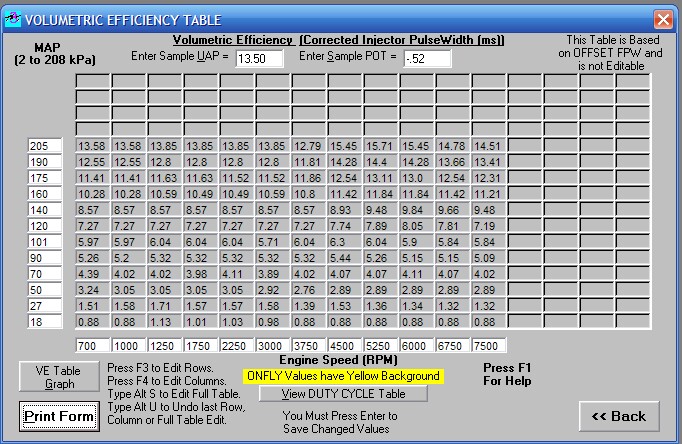Select MAP row header 90

45,258
